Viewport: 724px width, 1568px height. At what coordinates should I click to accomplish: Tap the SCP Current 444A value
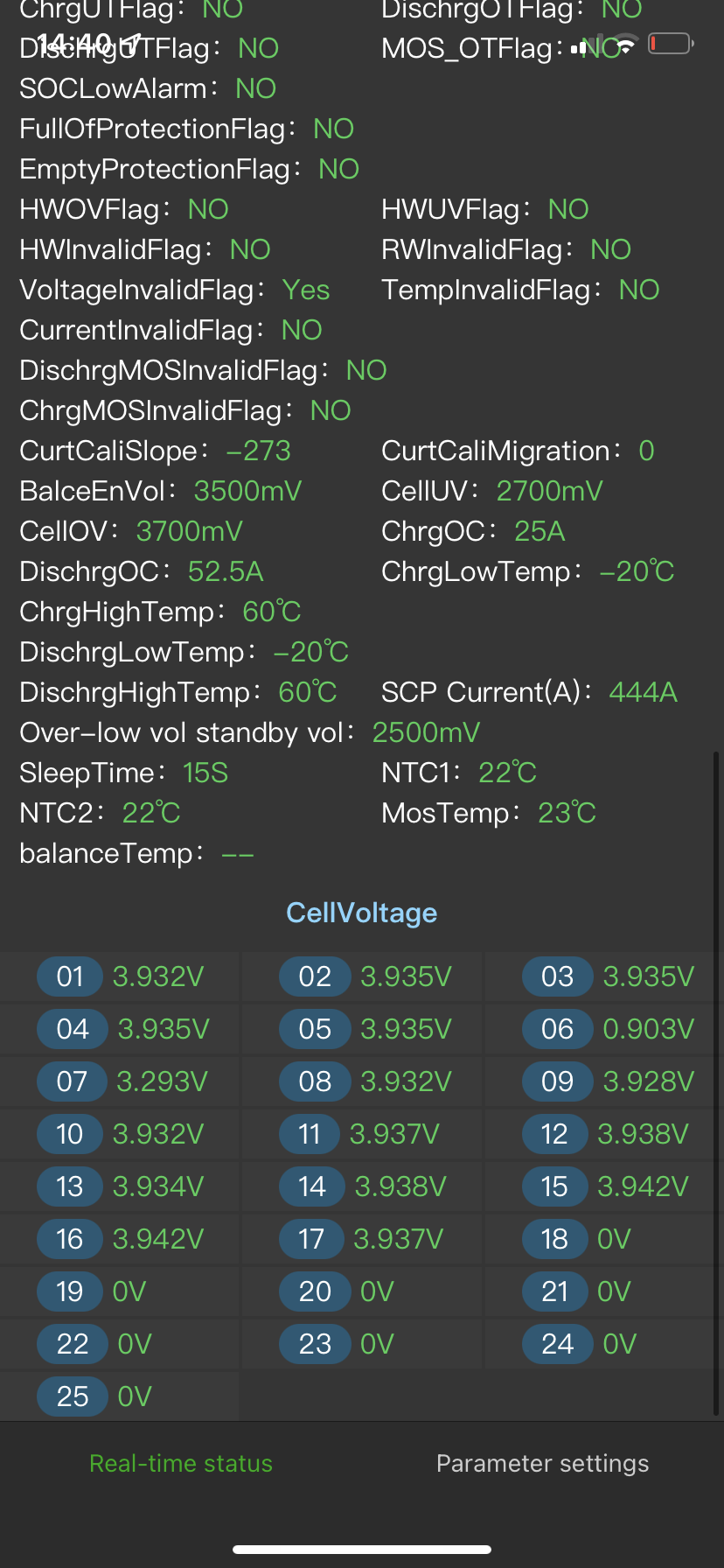(x=643, y=692)
